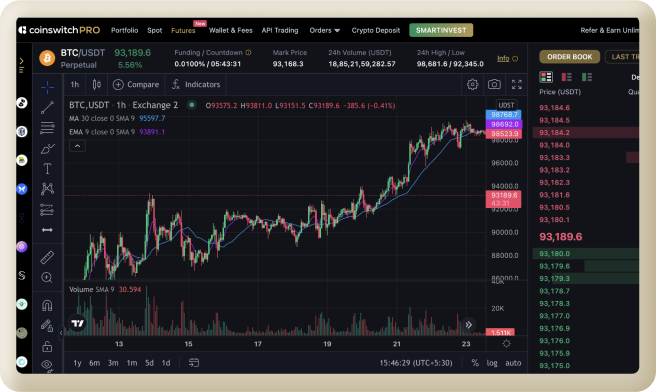This screenshot has height=392, width=656.
Task: Select the 1d date range
Action: pos(166,363)
